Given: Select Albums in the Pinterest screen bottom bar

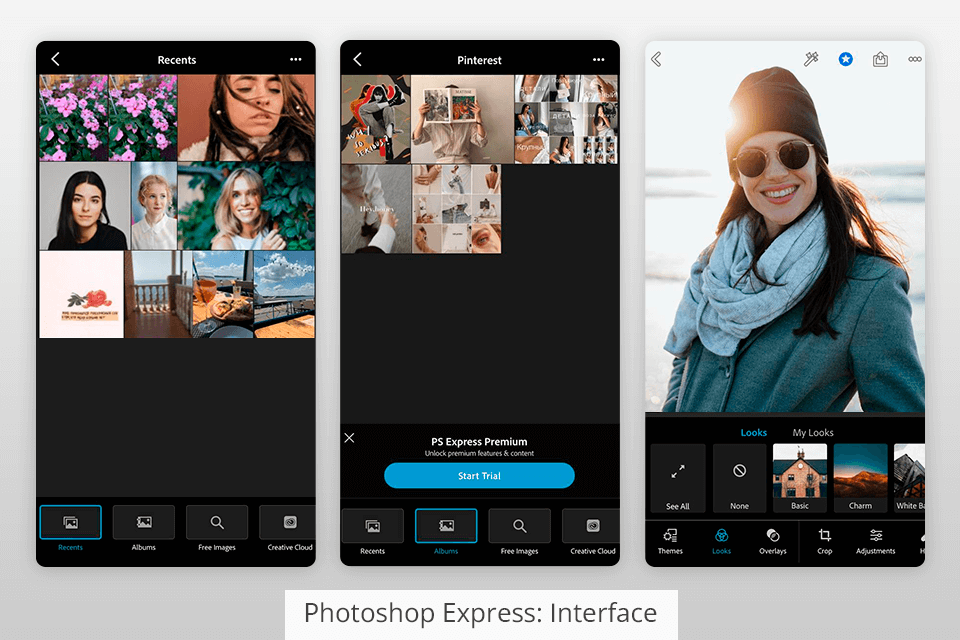Looking at the screenshot, I should (446, 532).
